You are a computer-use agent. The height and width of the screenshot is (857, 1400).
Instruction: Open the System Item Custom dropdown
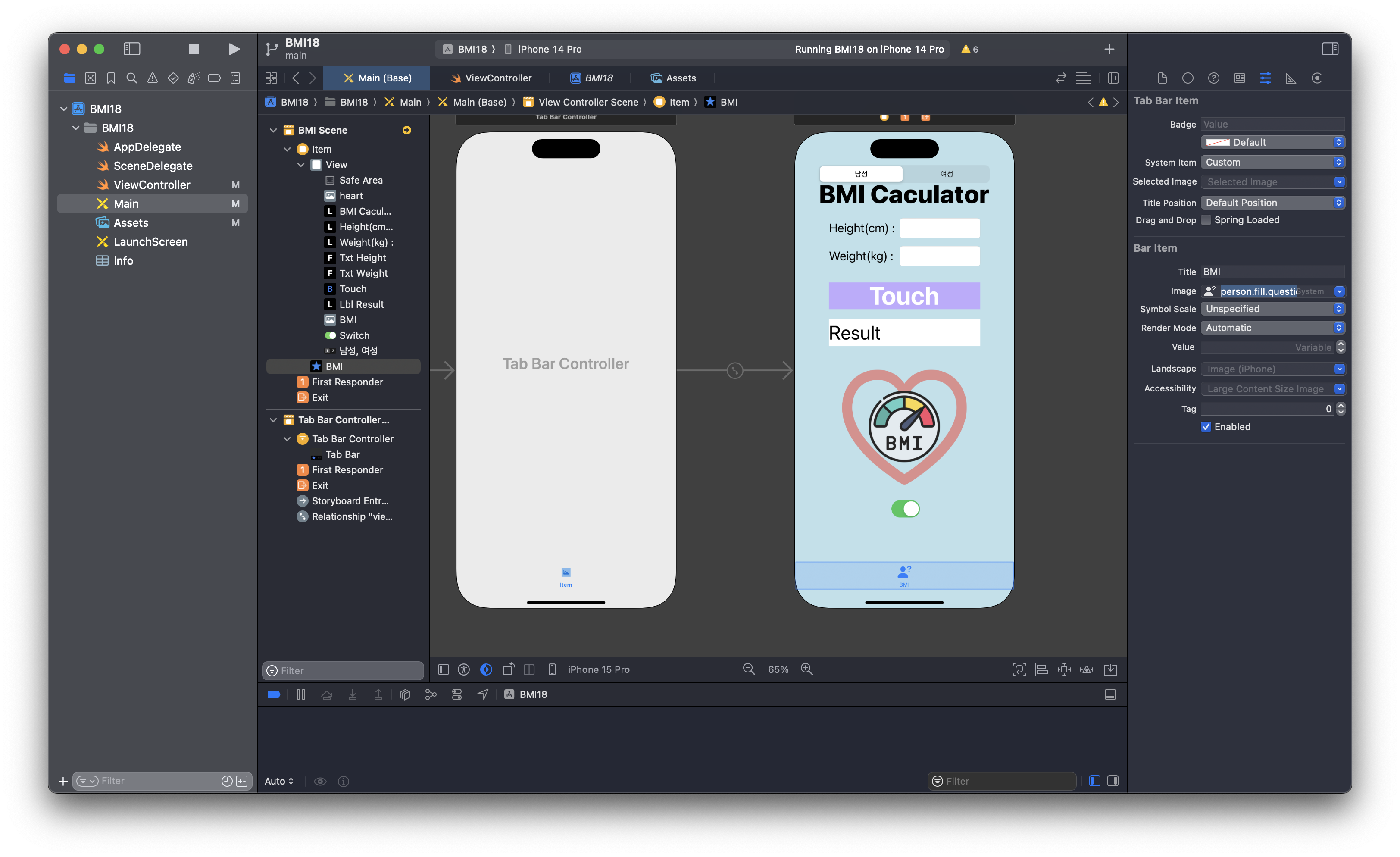[1273, 162]
